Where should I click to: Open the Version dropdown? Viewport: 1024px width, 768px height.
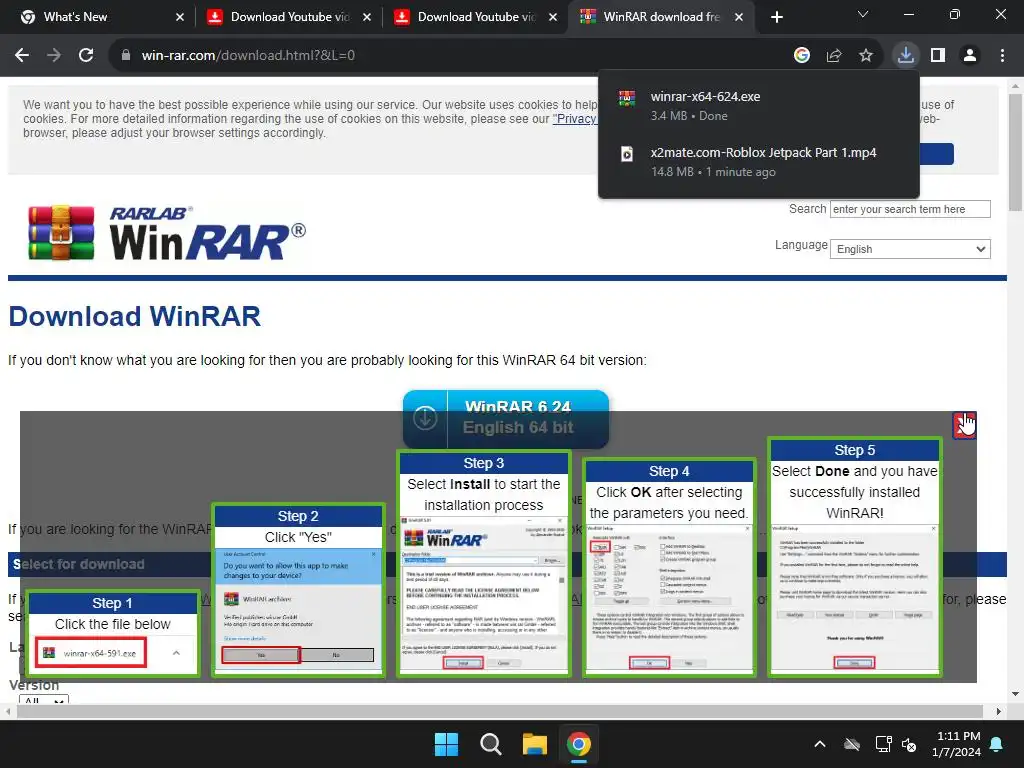(x=44, y=699)
